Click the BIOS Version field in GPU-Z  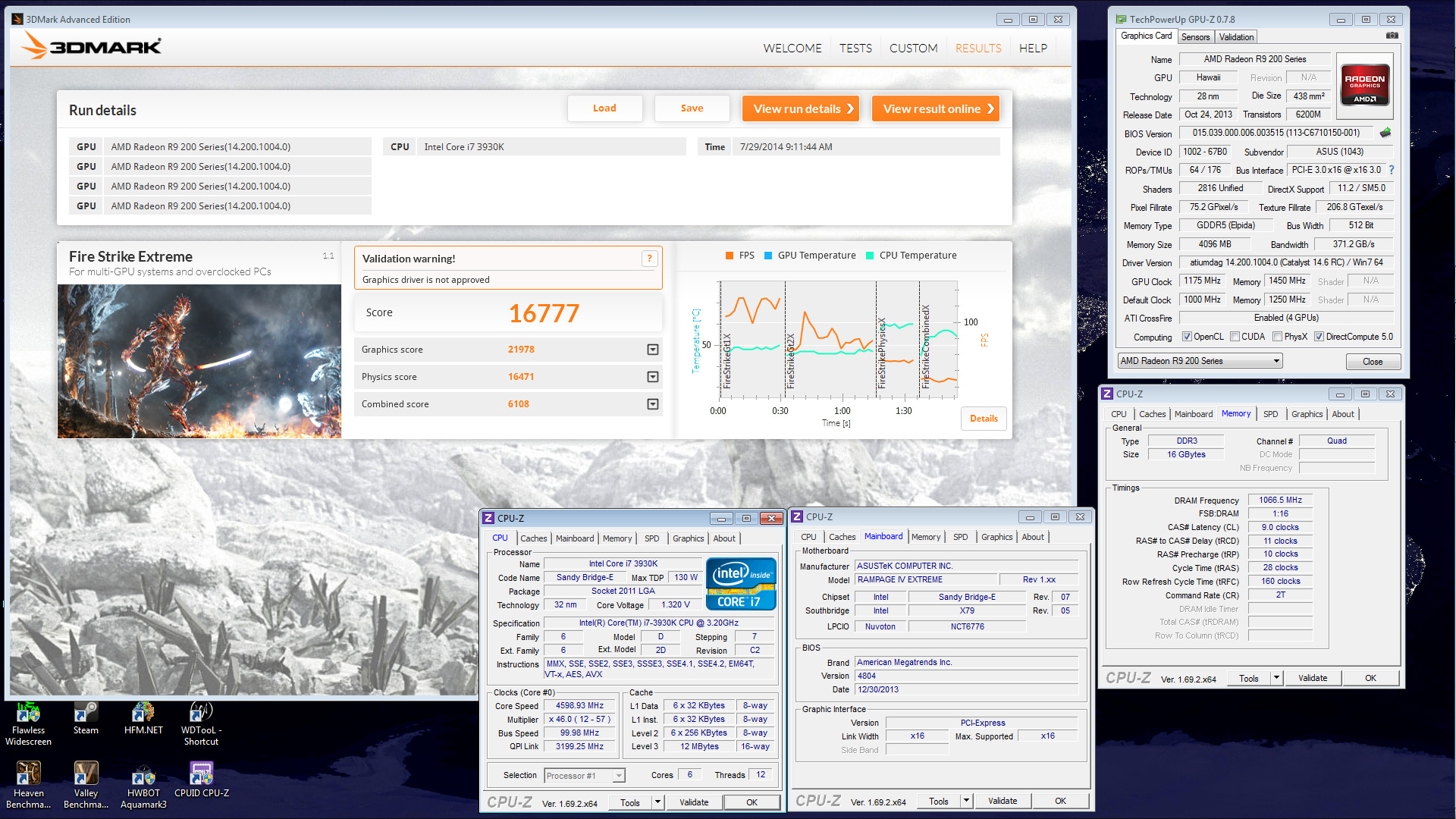point(1276,133)
